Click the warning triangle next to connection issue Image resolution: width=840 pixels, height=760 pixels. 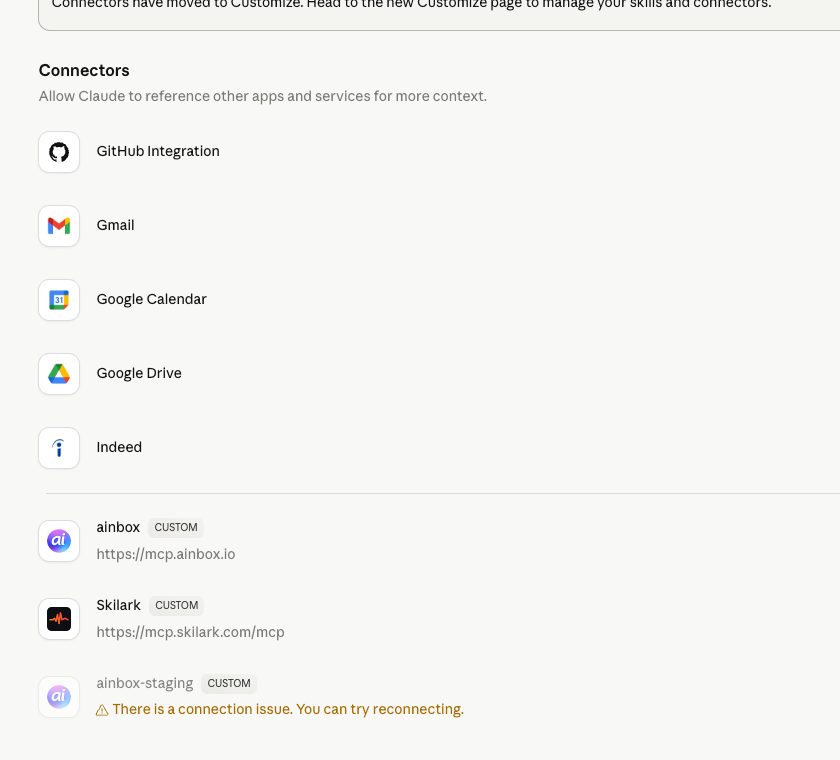pyautogui.click(x=102, y=709)
